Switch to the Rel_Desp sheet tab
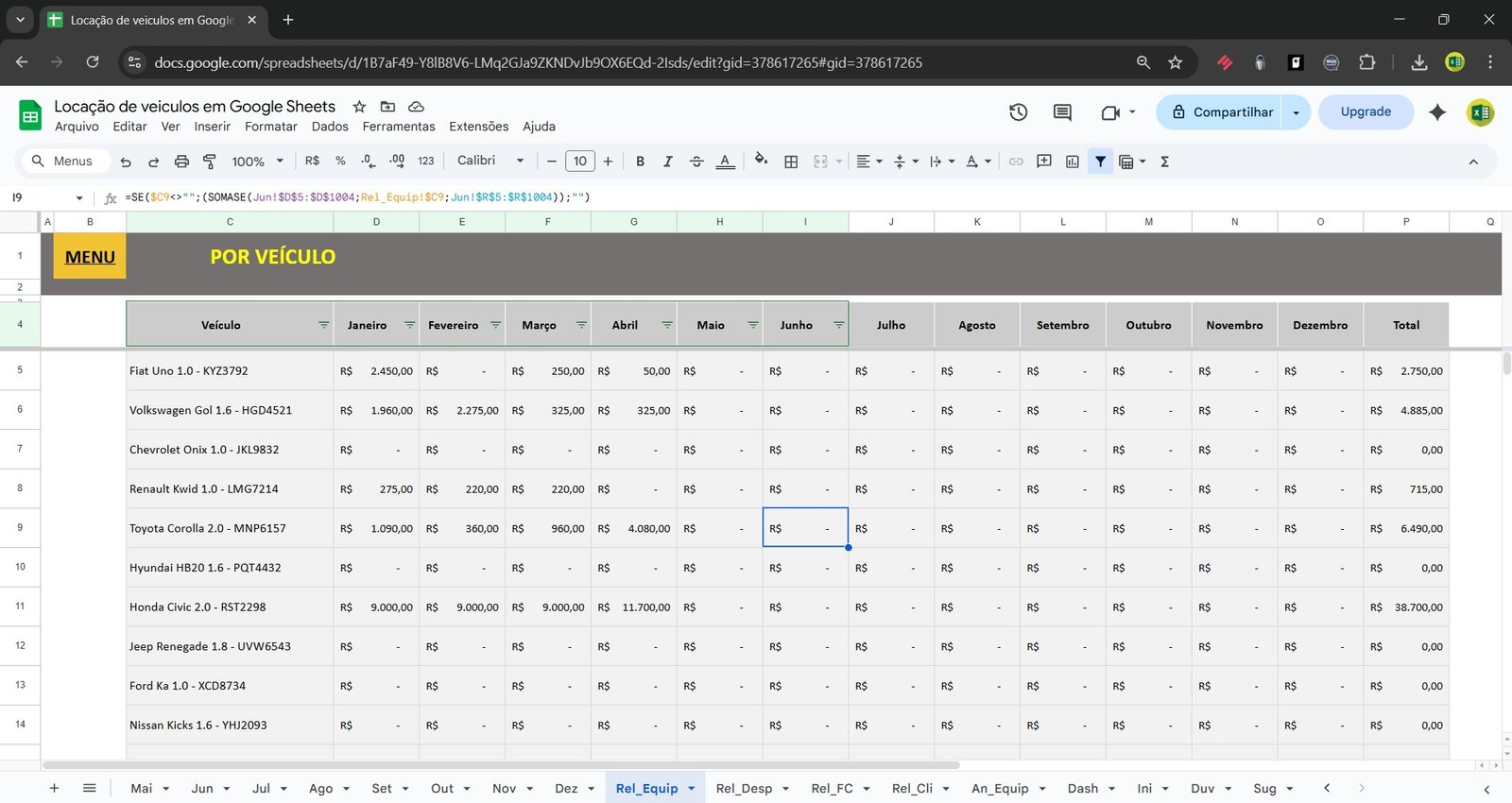This screenshot has width=1512, height=803. tap(744, 788)
